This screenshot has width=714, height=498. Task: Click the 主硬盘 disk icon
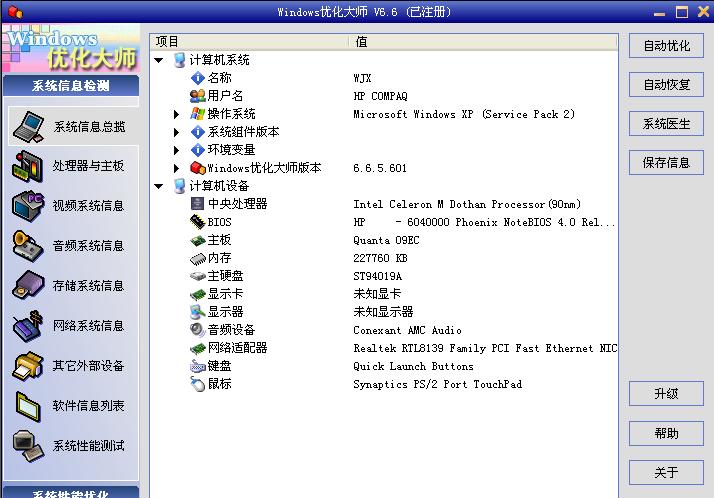(198, 276)
